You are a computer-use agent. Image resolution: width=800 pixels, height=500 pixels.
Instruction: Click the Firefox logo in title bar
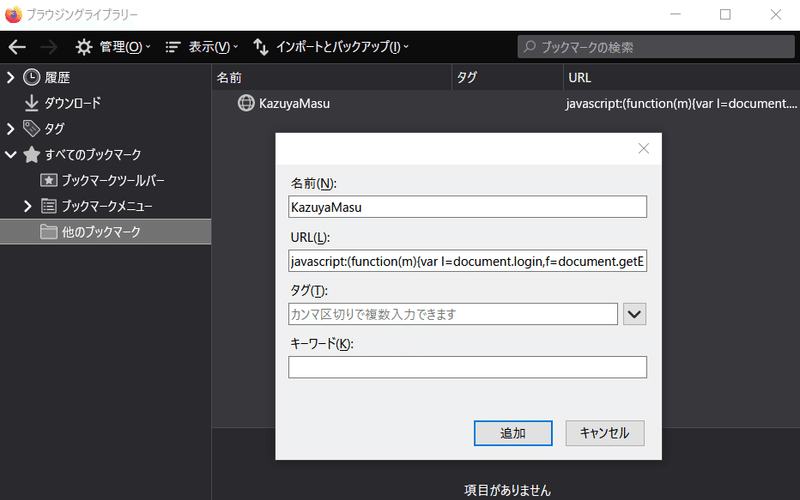tap(13, 14)
